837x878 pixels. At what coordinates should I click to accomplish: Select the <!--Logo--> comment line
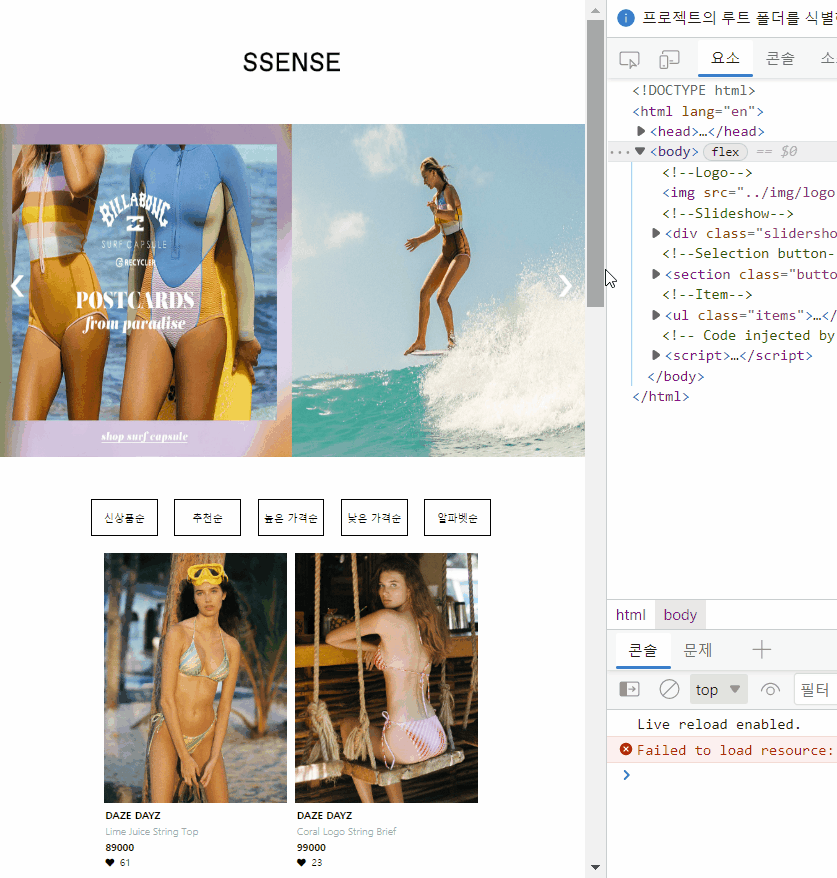(707, 172)
